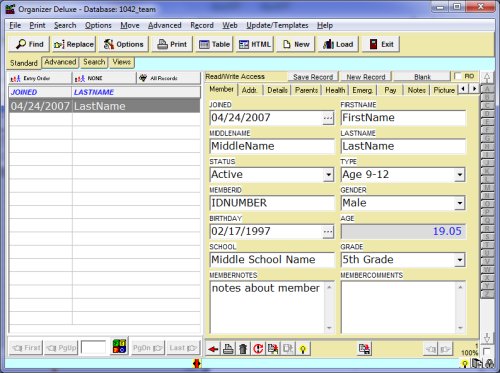Open the Search menu

[x=65, y=25]
